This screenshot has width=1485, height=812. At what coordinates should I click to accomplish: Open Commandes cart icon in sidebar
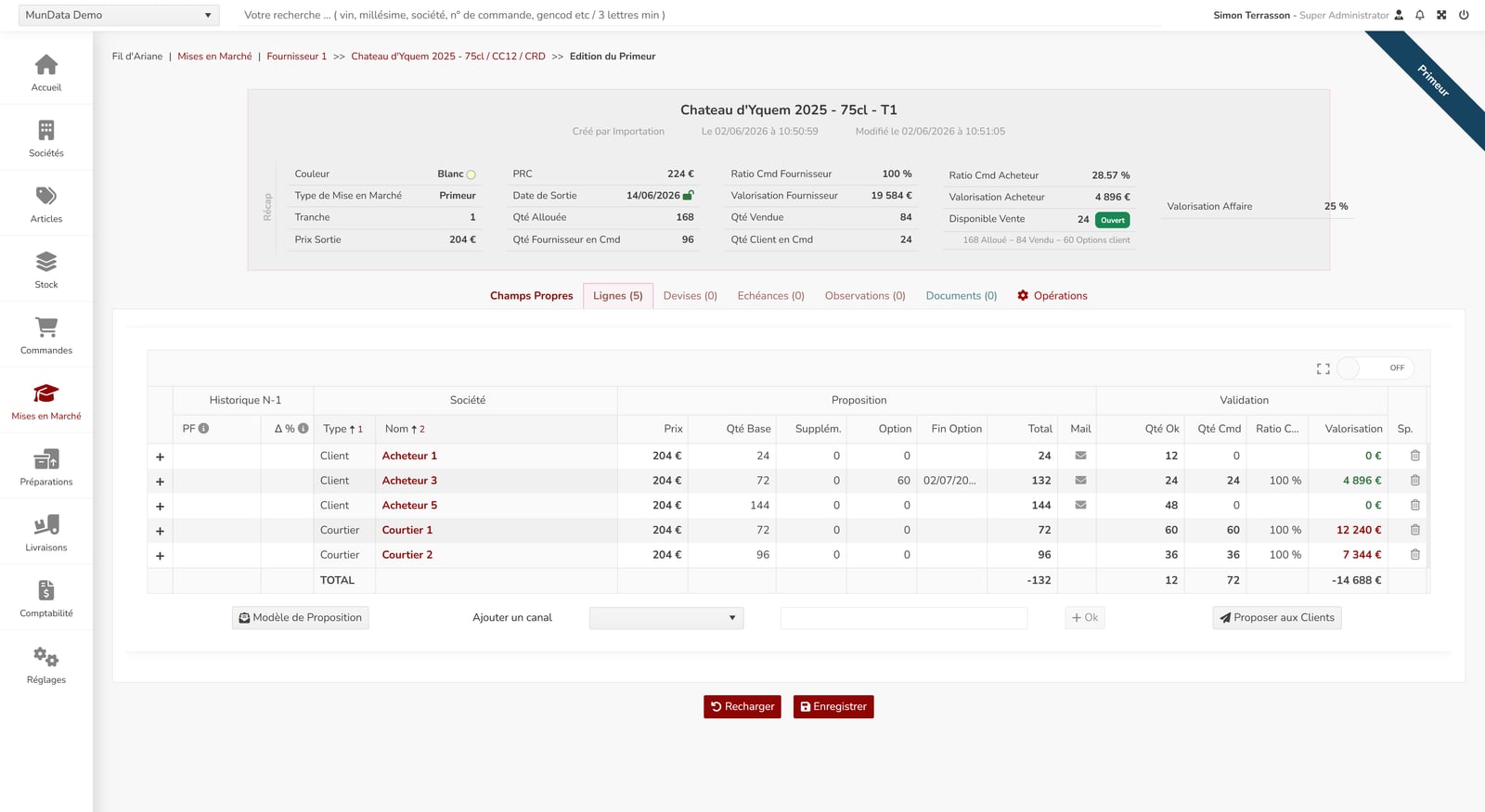46,327
